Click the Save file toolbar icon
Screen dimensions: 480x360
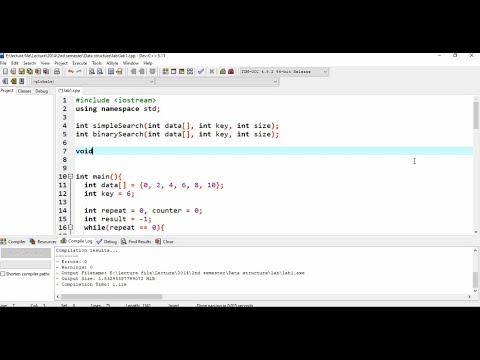[22, 71]
